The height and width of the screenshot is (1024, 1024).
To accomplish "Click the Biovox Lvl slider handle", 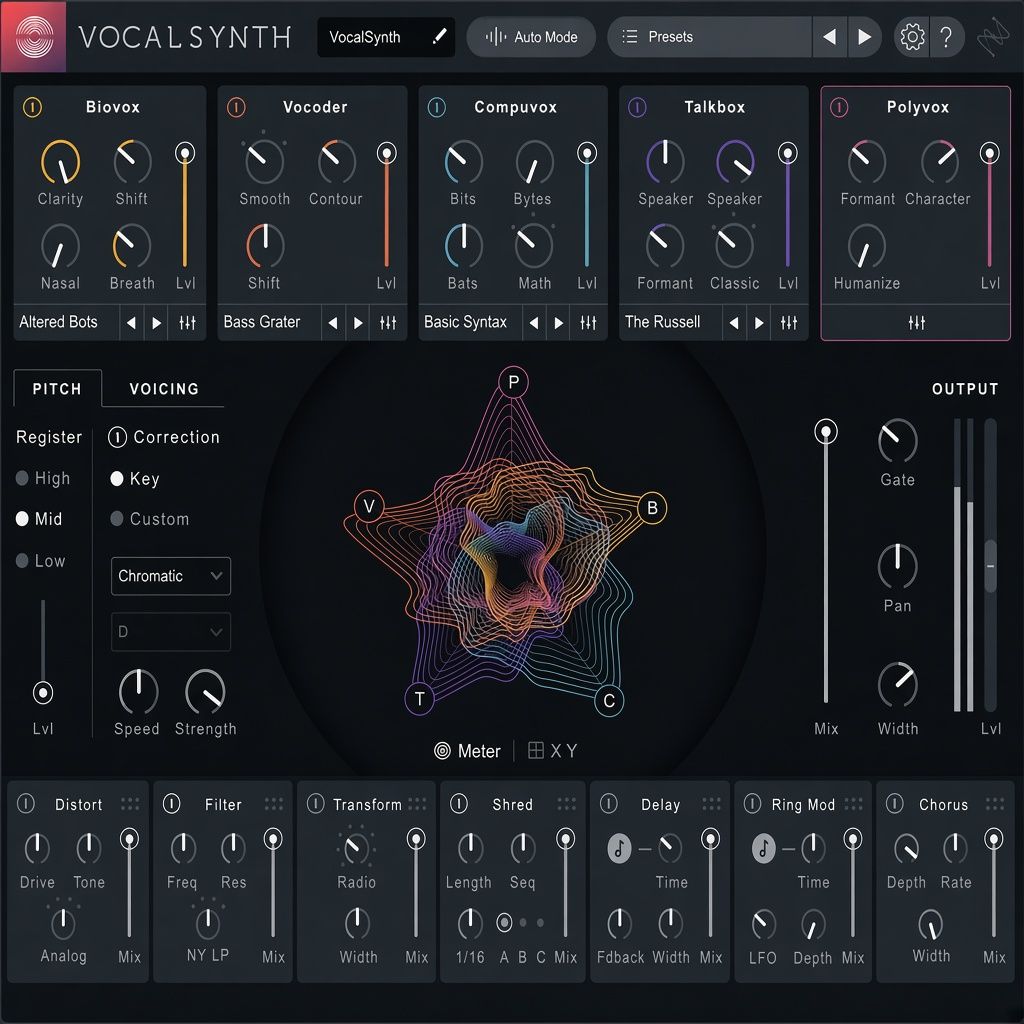I will (x=185, y=153).
